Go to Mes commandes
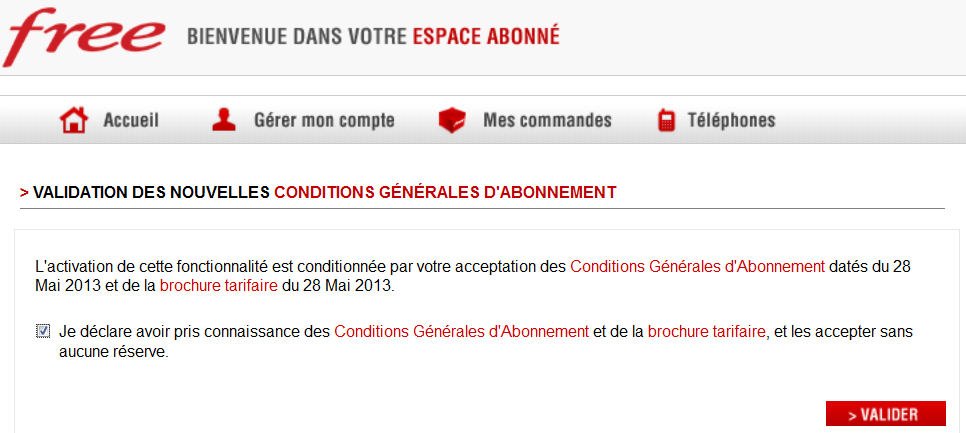The height and width of the screenshot is (433, 966). pos(547,121)
